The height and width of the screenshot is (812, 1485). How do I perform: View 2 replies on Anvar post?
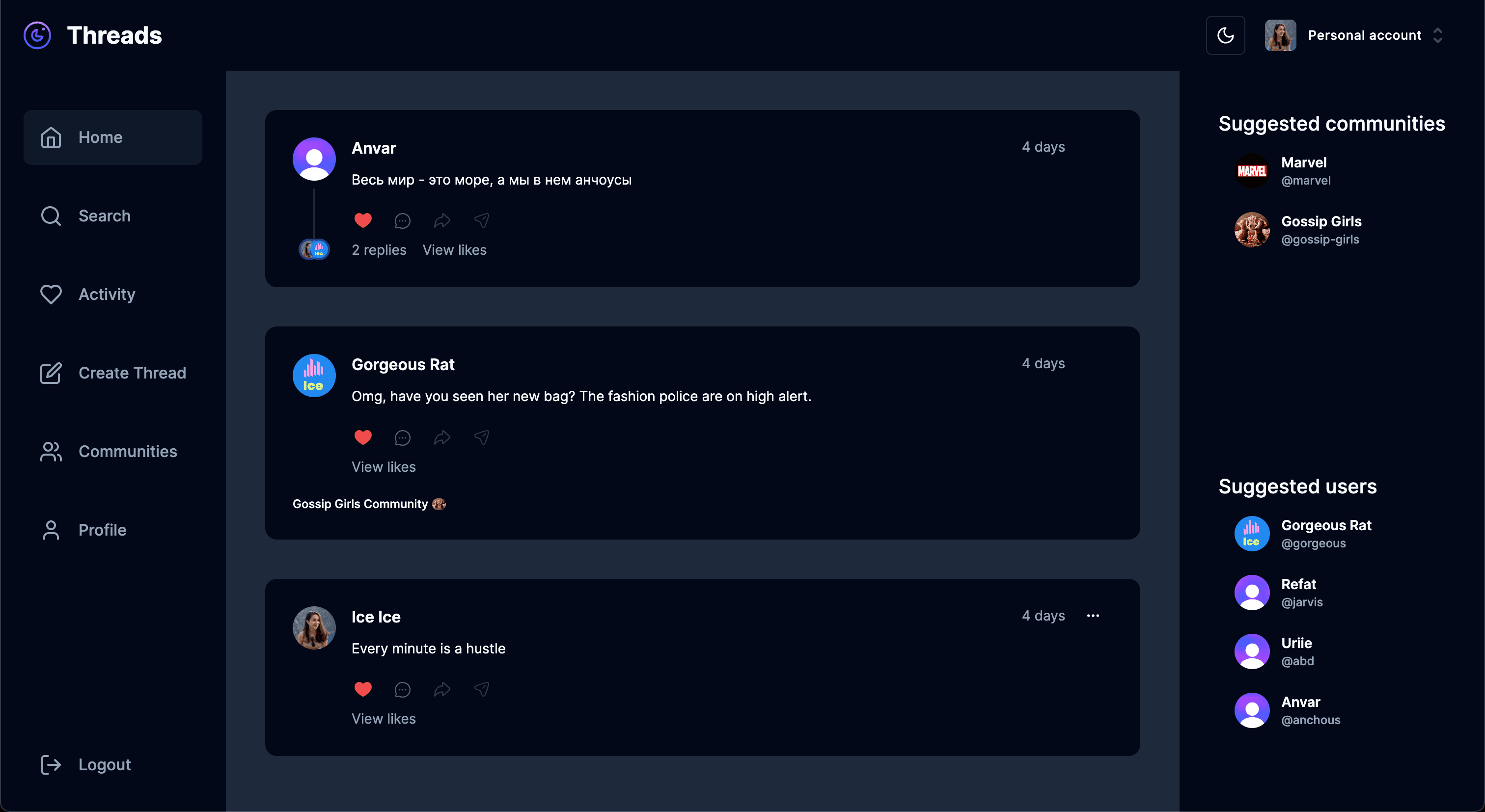point(379,250)
